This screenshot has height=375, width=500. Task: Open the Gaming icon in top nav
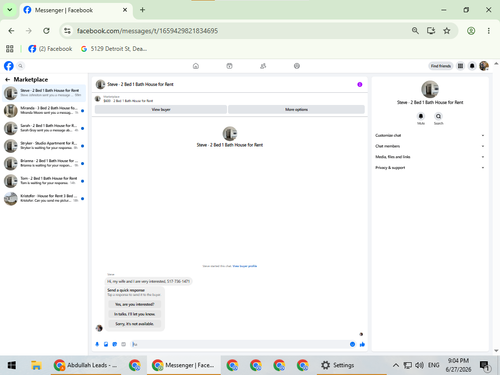point(297,66)
